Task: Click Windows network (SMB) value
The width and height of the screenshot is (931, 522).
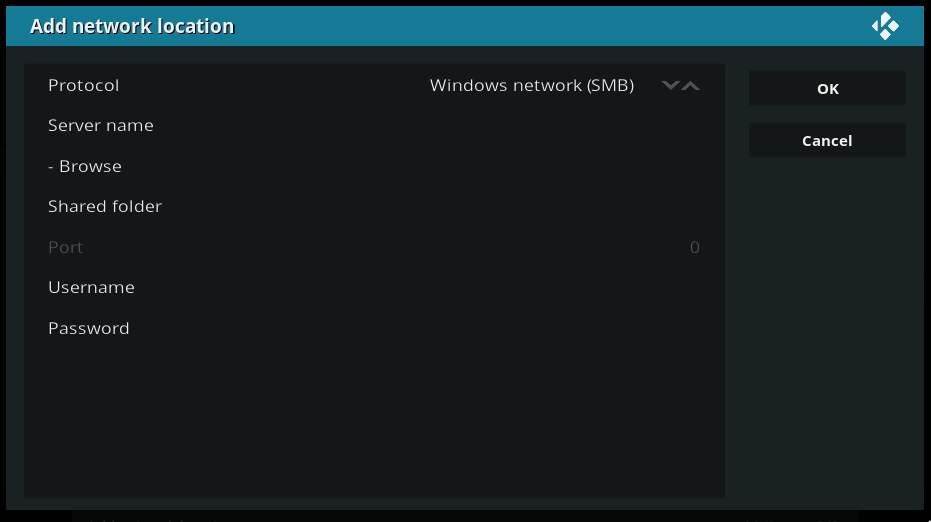Action: coord(531,86)
